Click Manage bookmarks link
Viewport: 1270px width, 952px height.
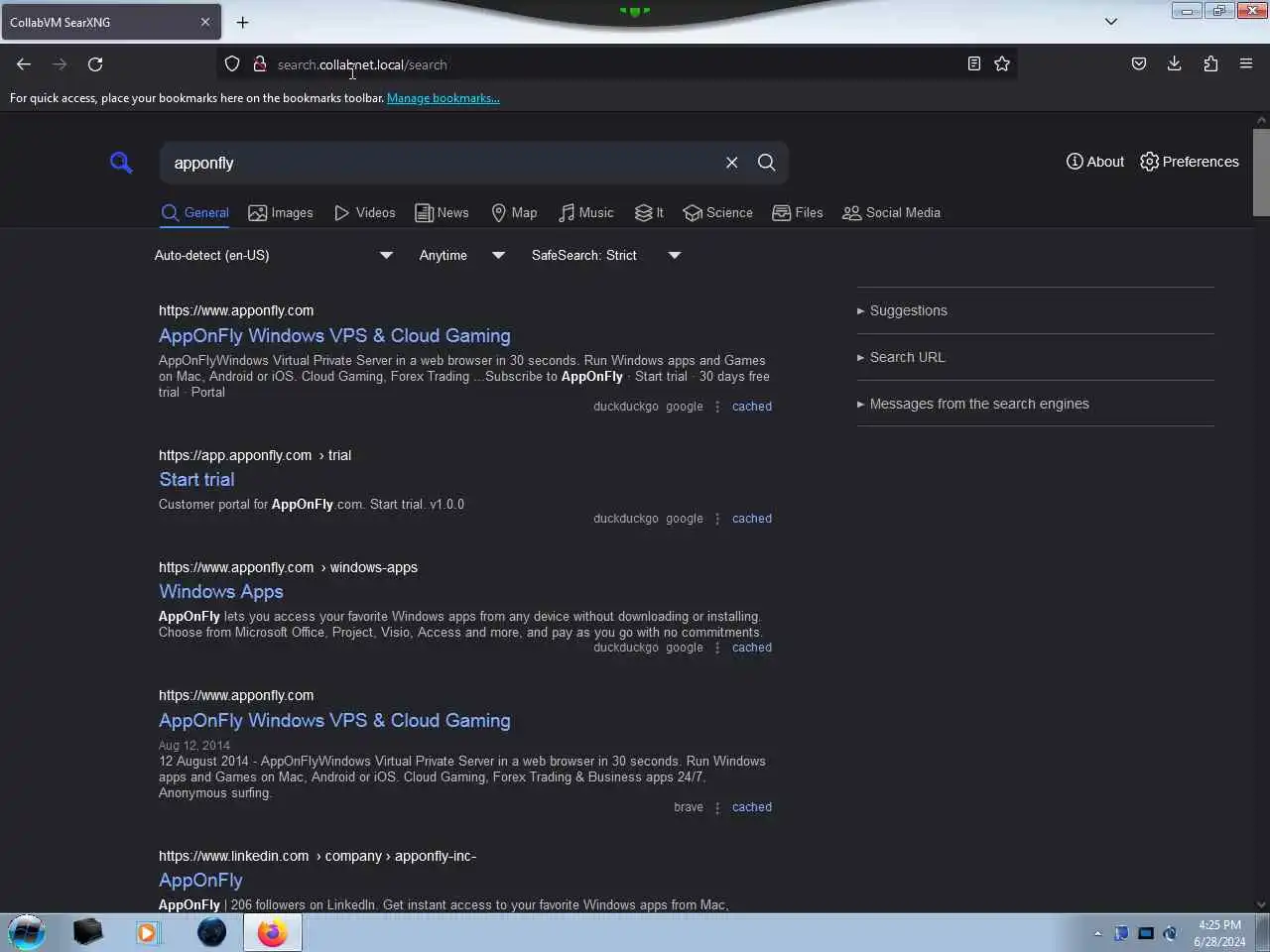pos(444,98)
